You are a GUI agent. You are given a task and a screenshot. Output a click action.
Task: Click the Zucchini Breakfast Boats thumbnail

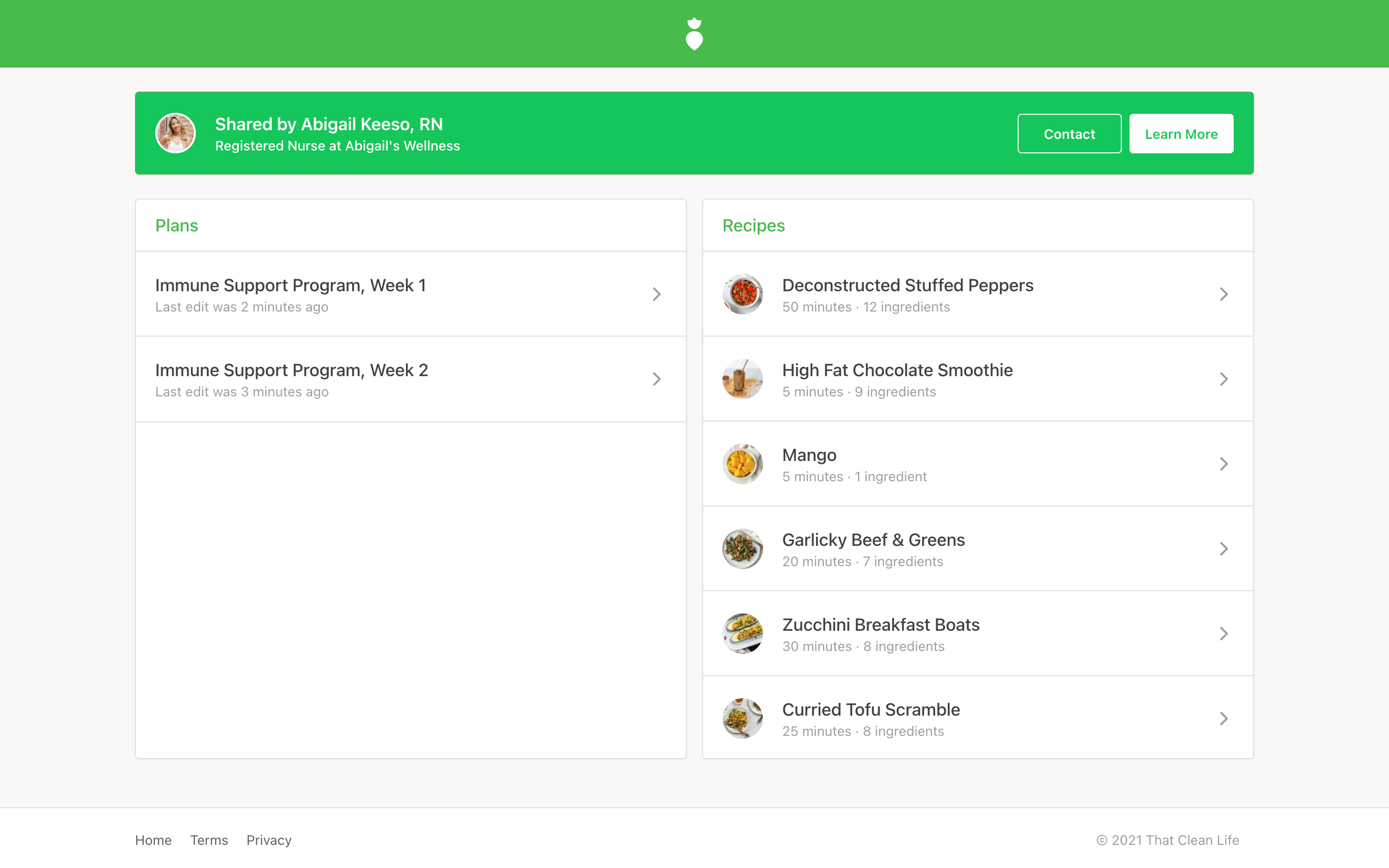tap(742, 634)
